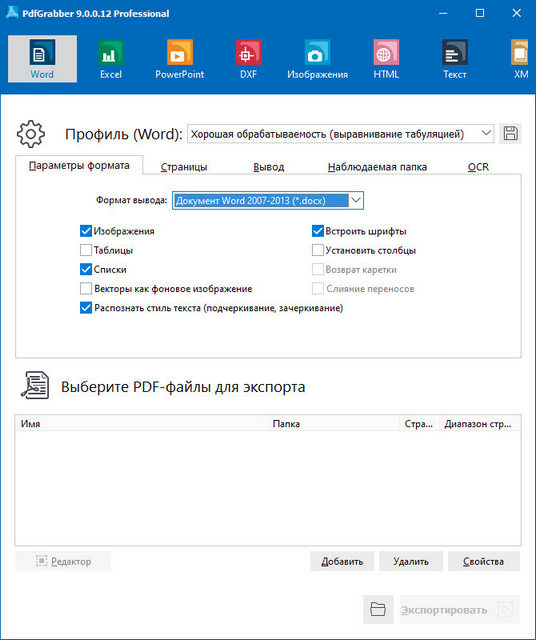Screen dimensions: 536x640
Task: Click the Диапазон стр... column header
Action: click(480, 424)
